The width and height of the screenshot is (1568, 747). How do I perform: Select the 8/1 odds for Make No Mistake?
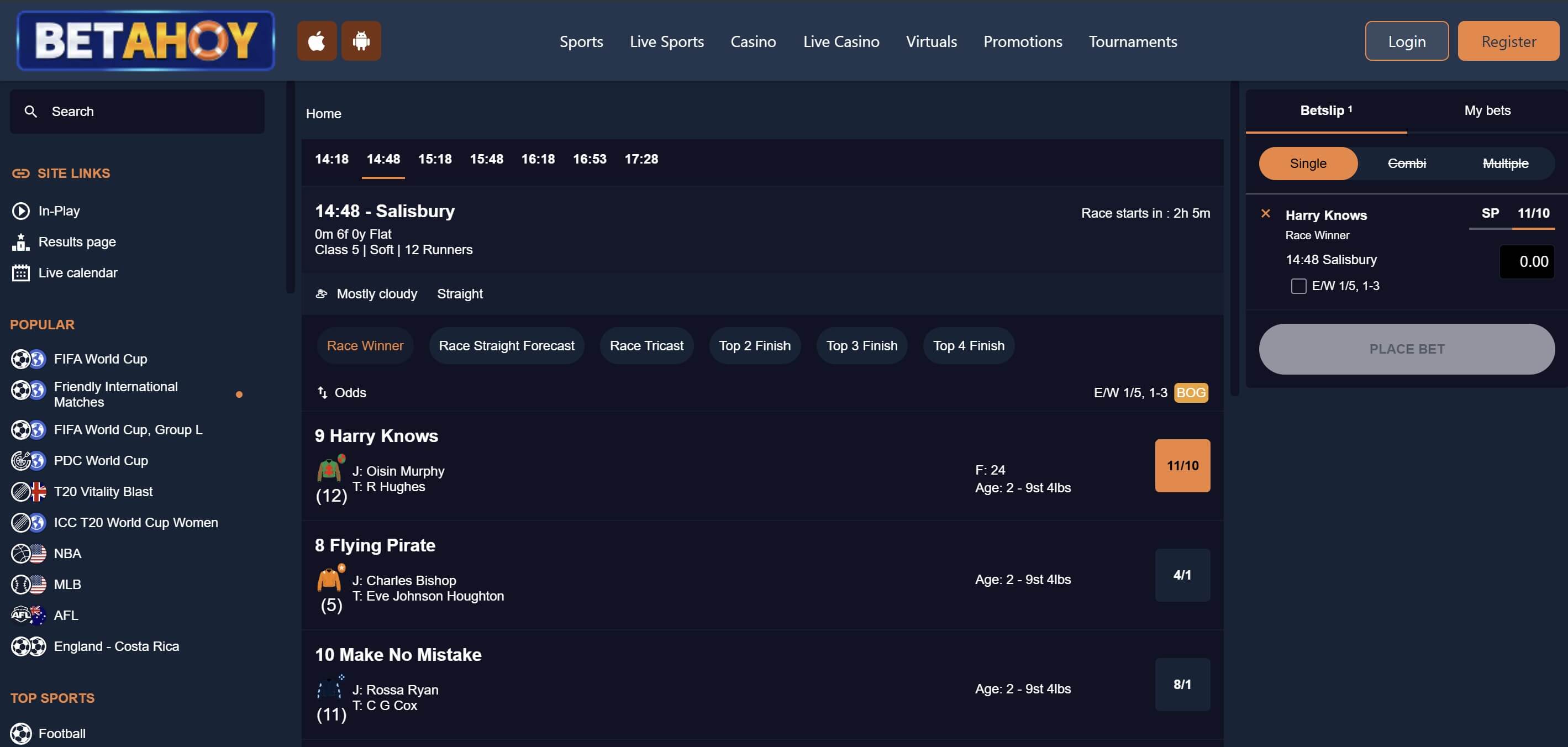[x=1182, y=685]
